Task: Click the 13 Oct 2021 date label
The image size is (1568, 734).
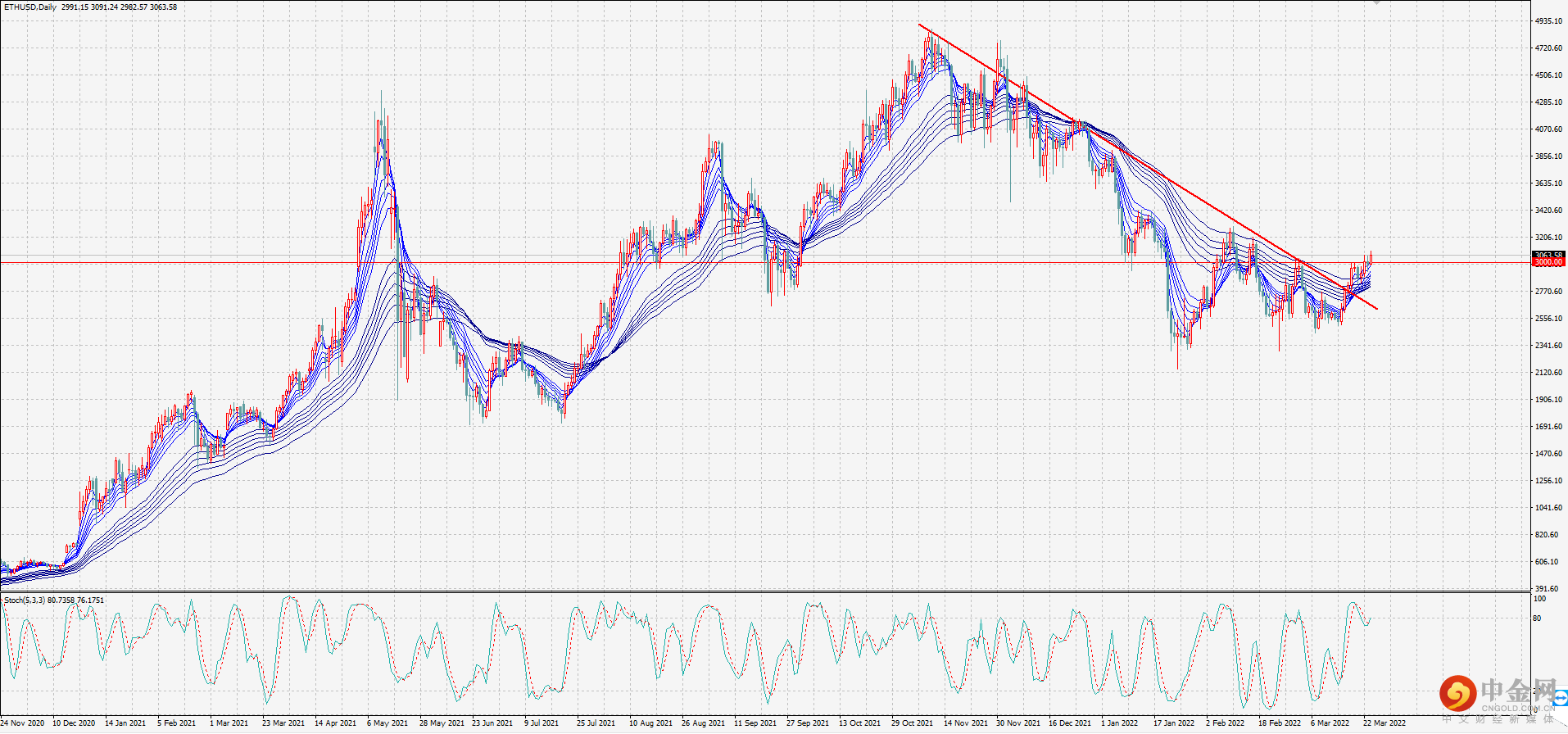Action: tap(859, 723)
